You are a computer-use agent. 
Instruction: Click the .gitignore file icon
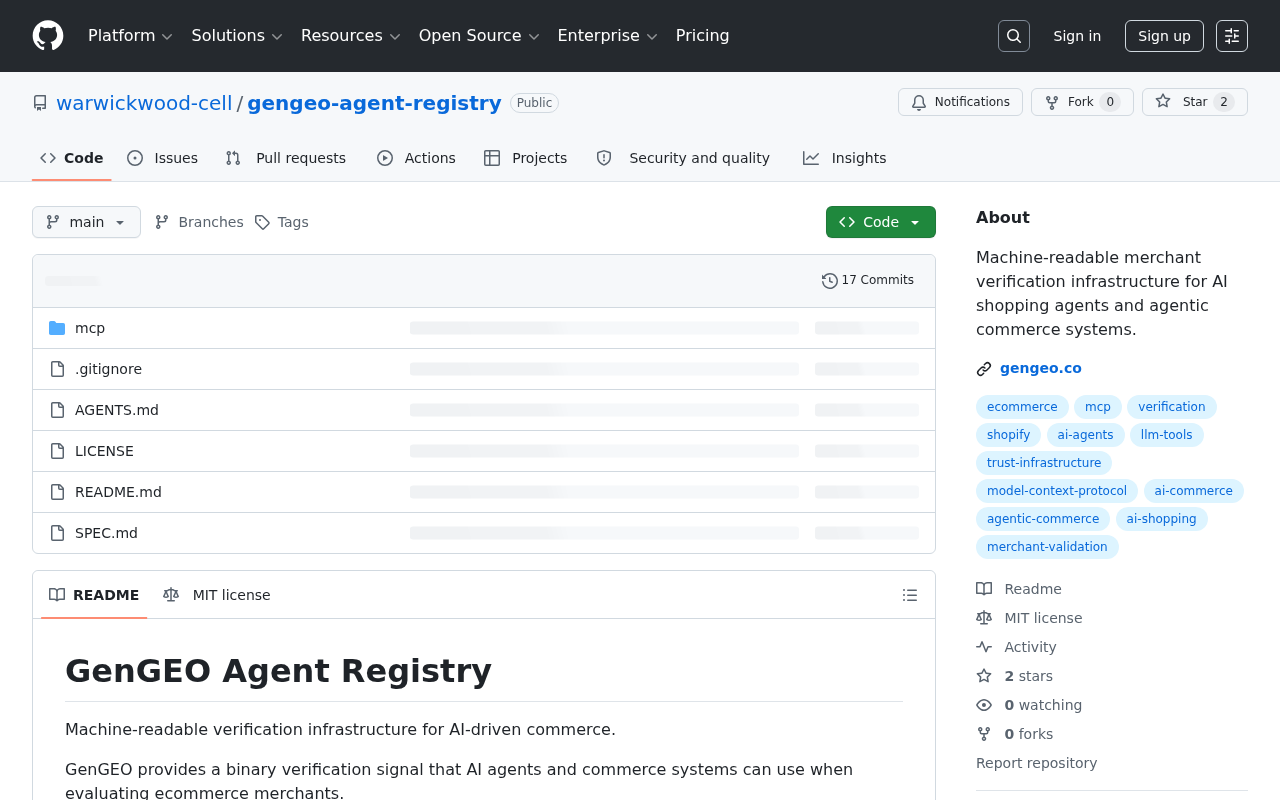tap(57, 369)
